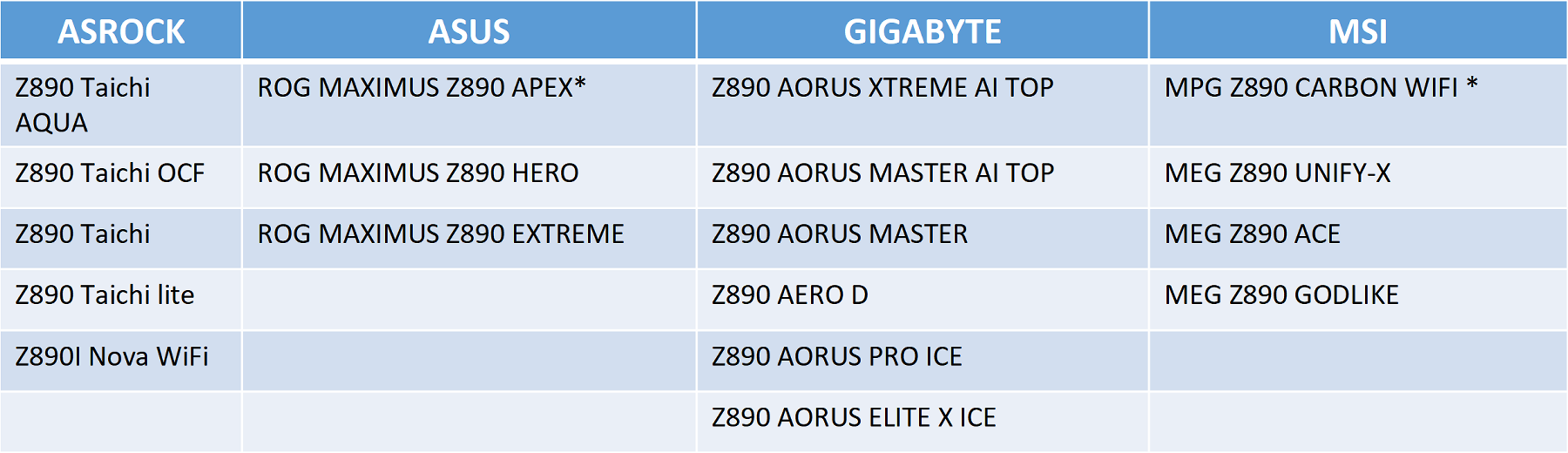Select MPG Z890 CARBON WIFI cell
The width and height of the screenshot is (1568, 453).
click(x=1321, y=88)
